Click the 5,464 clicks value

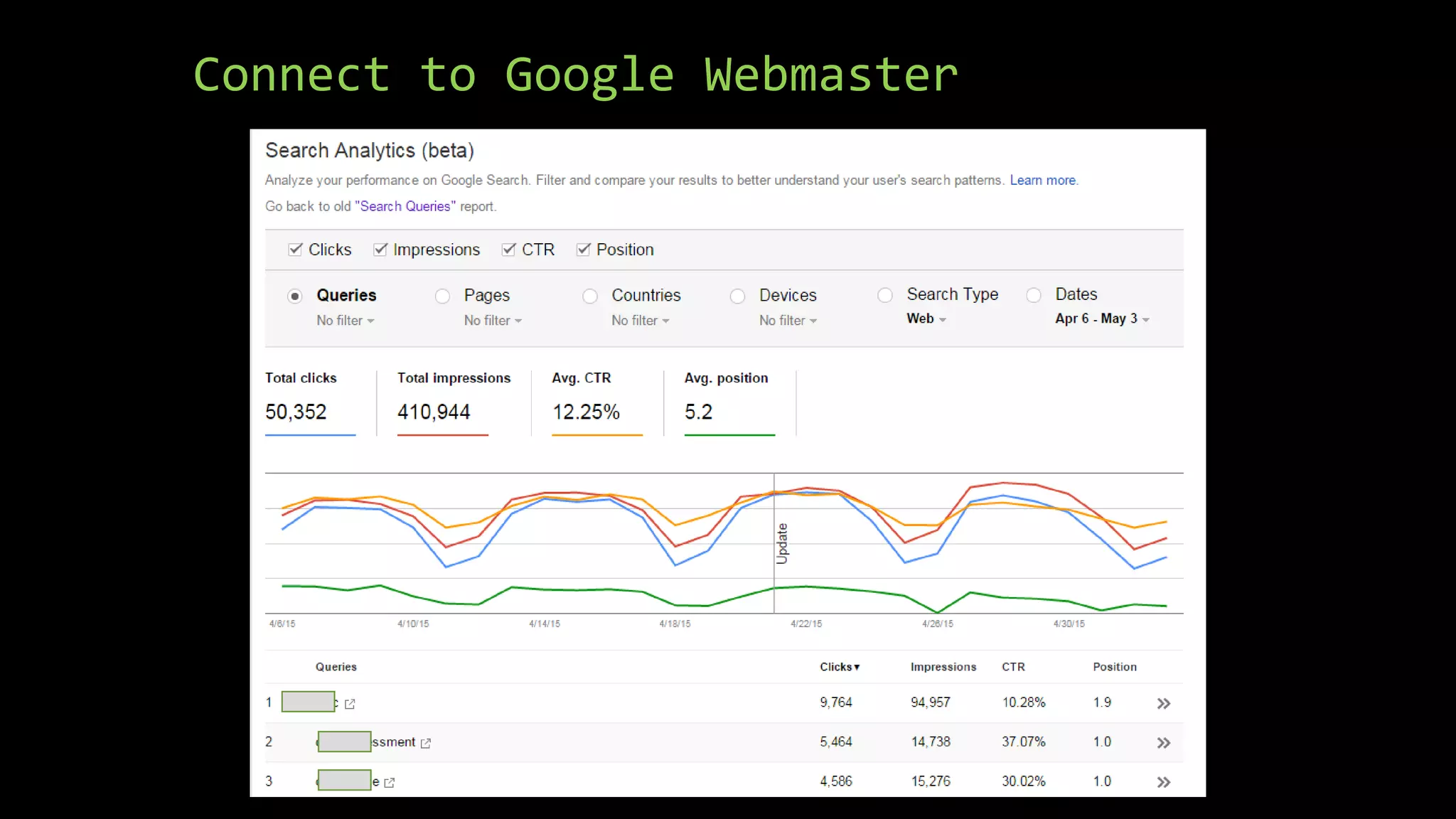[x=836, y=742]
